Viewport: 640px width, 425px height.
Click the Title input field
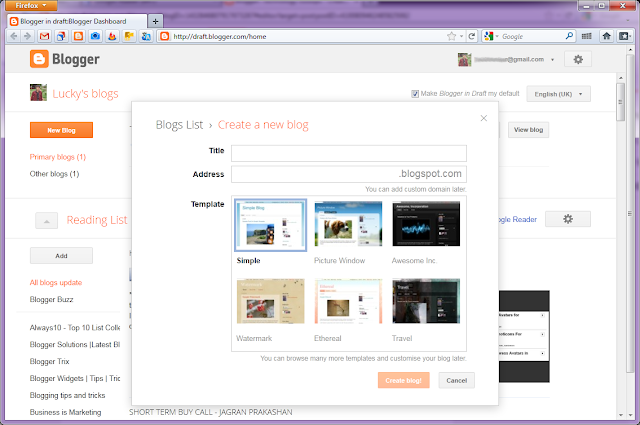pyautogui.click(x=349, y=154)
